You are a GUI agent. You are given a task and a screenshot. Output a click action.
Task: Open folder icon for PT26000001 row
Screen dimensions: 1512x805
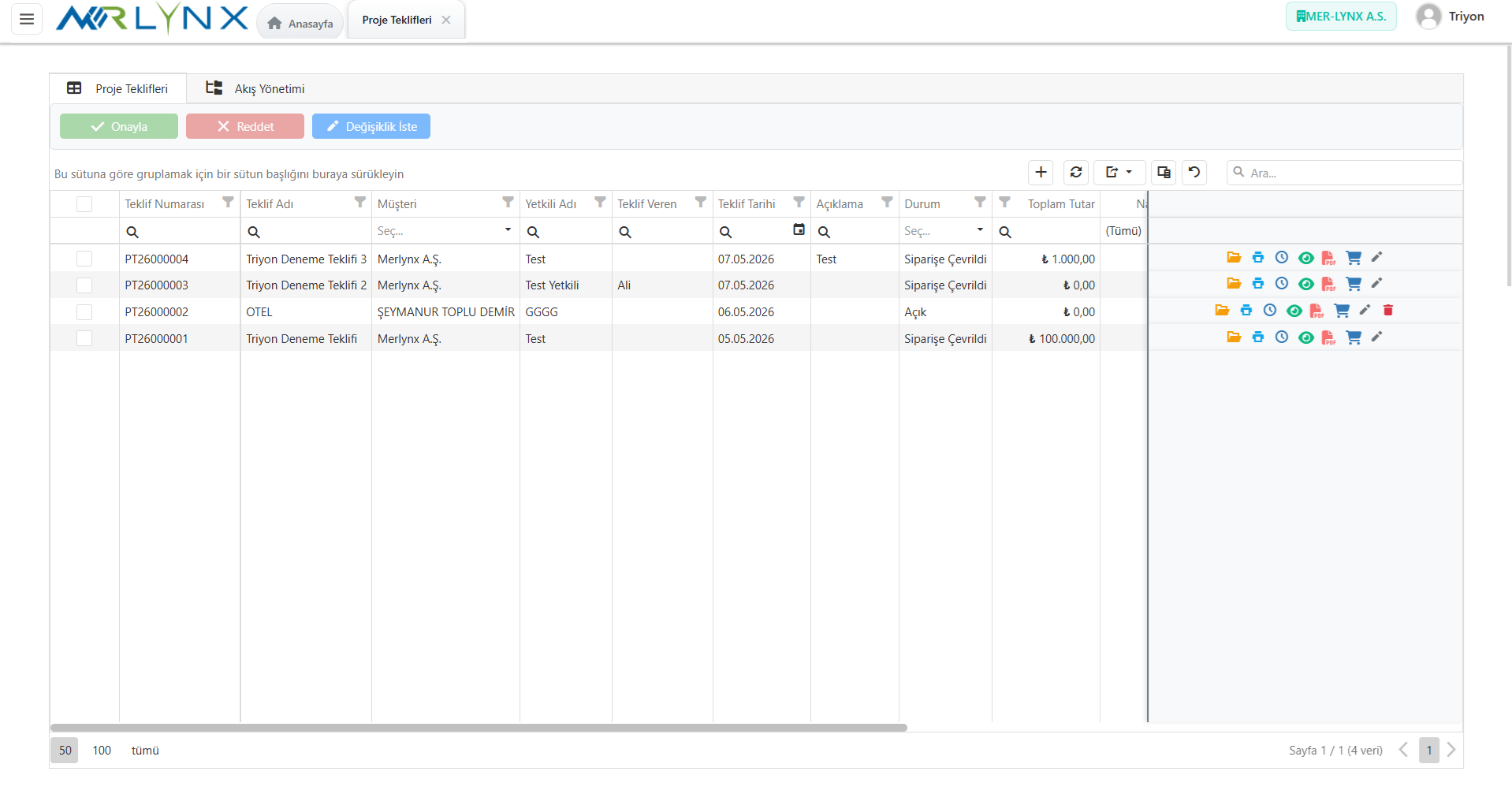point(1234,337)
